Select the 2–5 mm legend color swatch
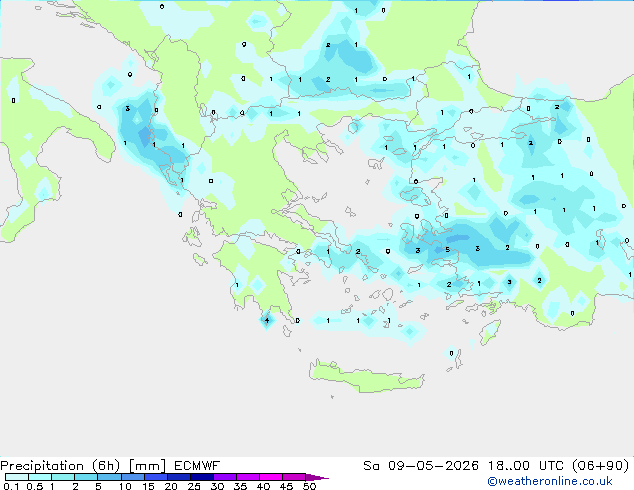 86,477
